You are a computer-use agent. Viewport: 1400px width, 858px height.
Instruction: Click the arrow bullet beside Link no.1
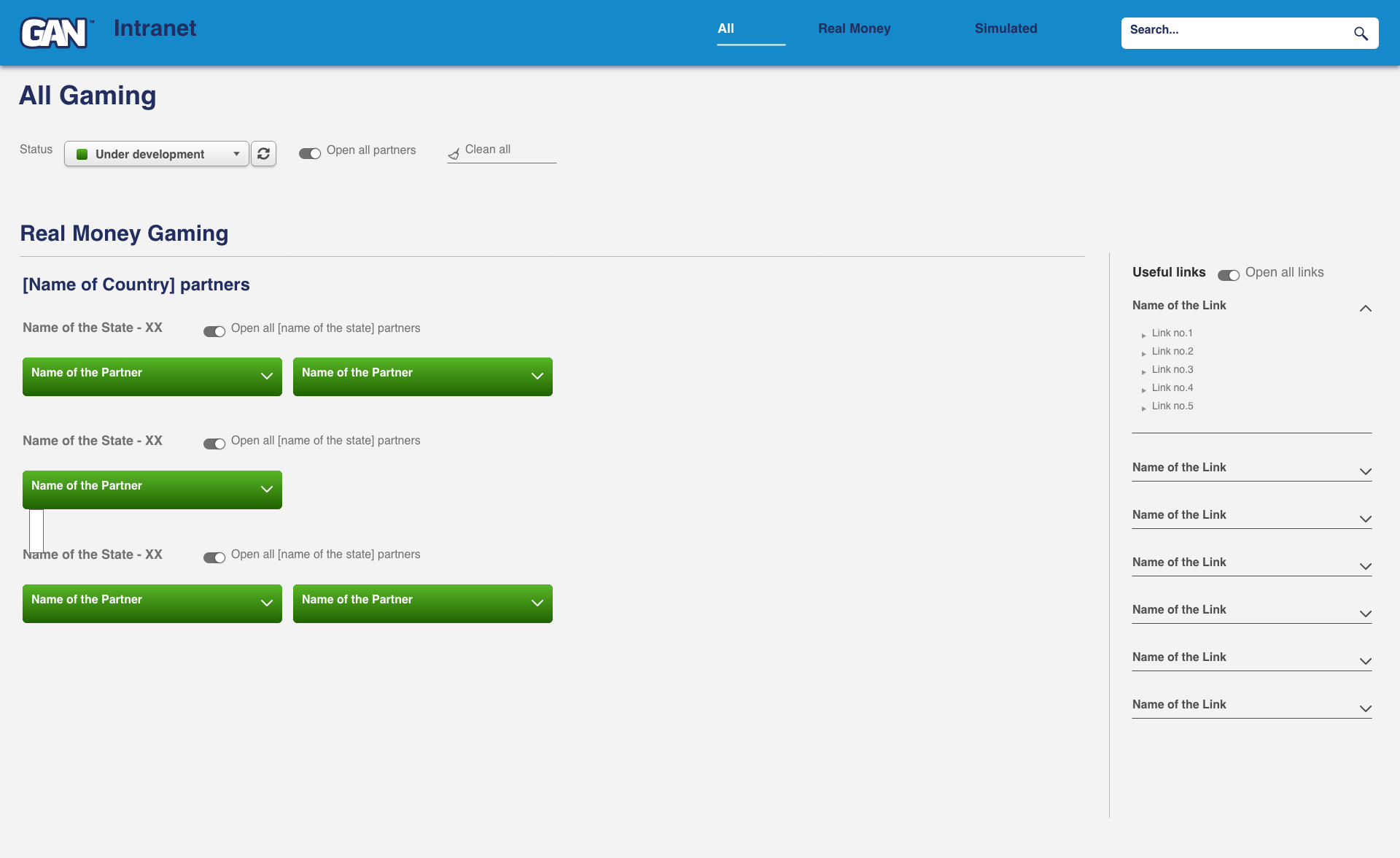point(1143,335)
